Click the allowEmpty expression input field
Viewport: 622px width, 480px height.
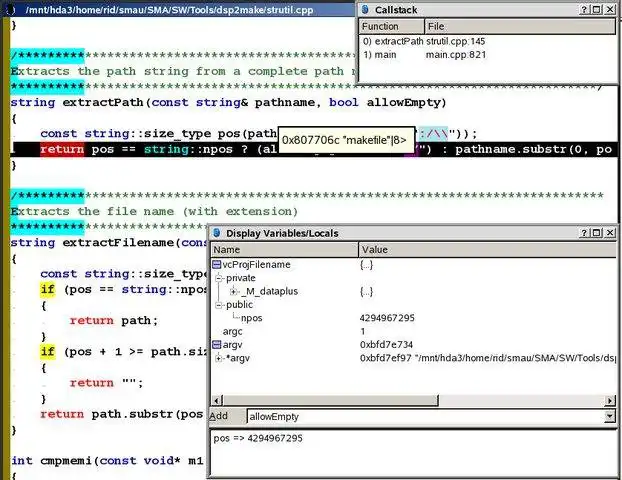[426, 417]
